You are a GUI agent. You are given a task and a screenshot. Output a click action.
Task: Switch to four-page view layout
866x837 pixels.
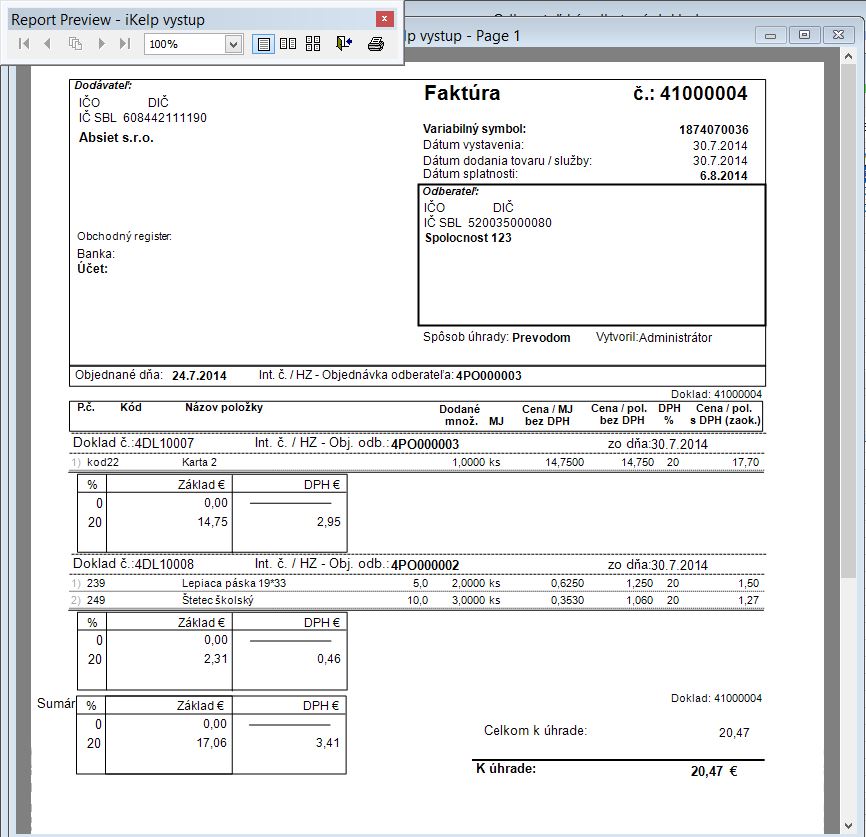(313, 44)
